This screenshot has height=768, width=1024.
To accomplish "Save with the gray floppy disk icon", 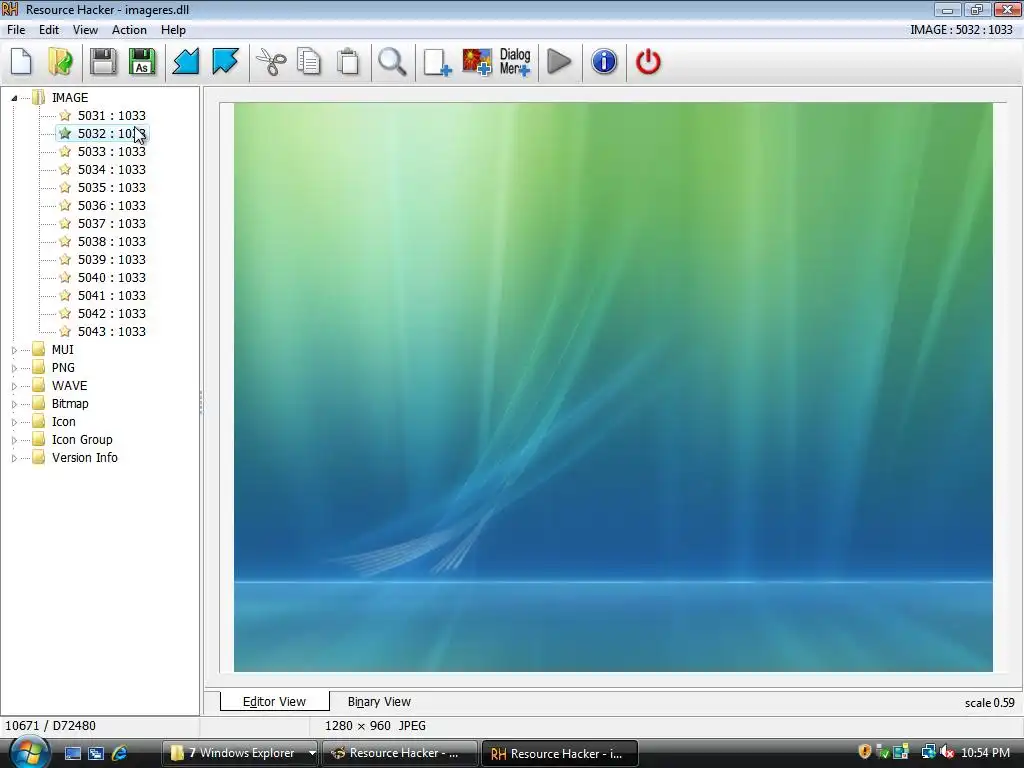I will pos(103,62).
